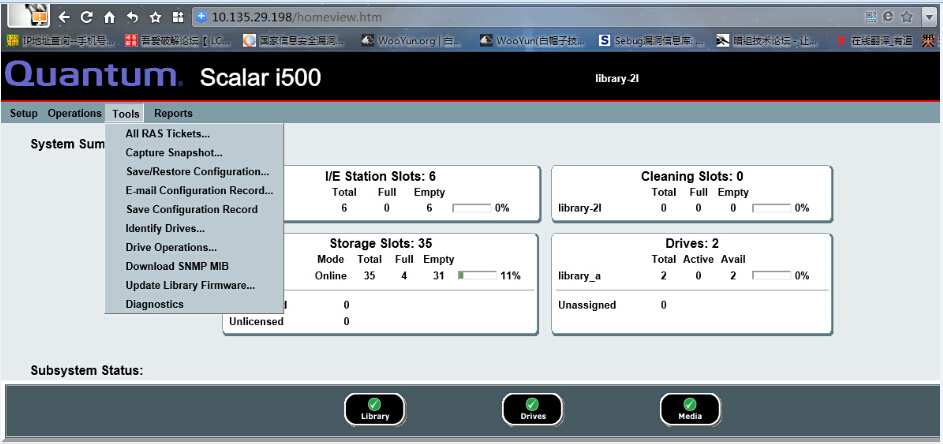Open the Sebug漏洞信息库 bookmark
943x444 pixels.
(653, 41)
